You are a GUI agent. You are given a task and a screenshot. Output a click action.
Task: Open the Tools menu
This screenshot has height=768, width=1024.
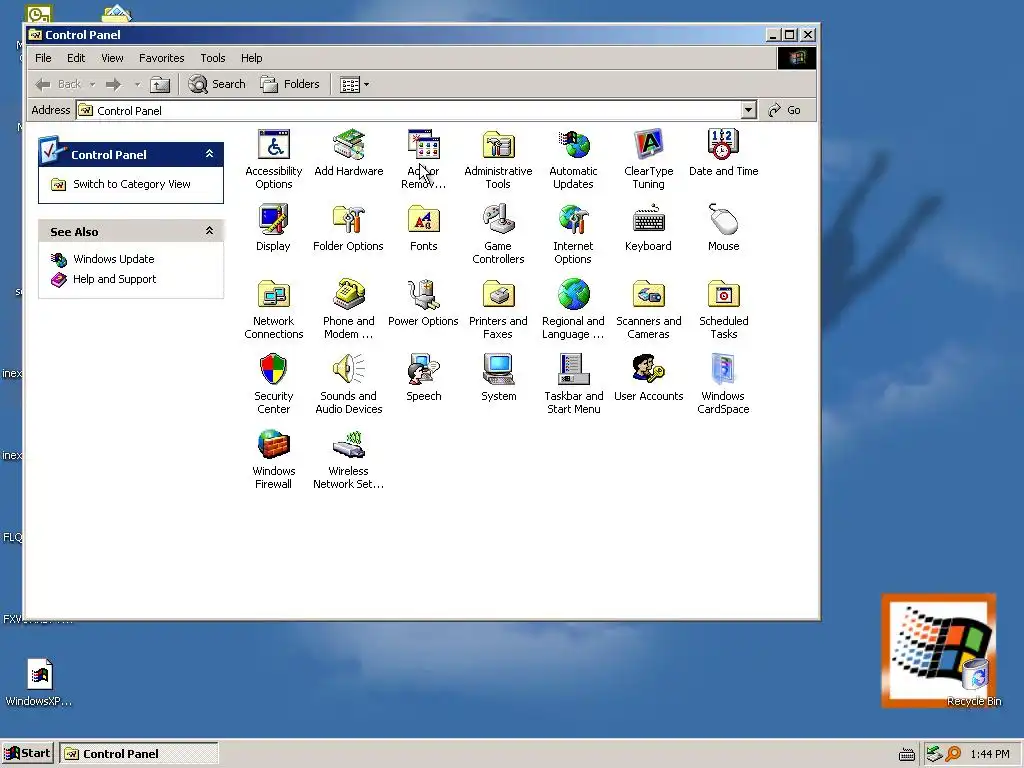point(213,58)
